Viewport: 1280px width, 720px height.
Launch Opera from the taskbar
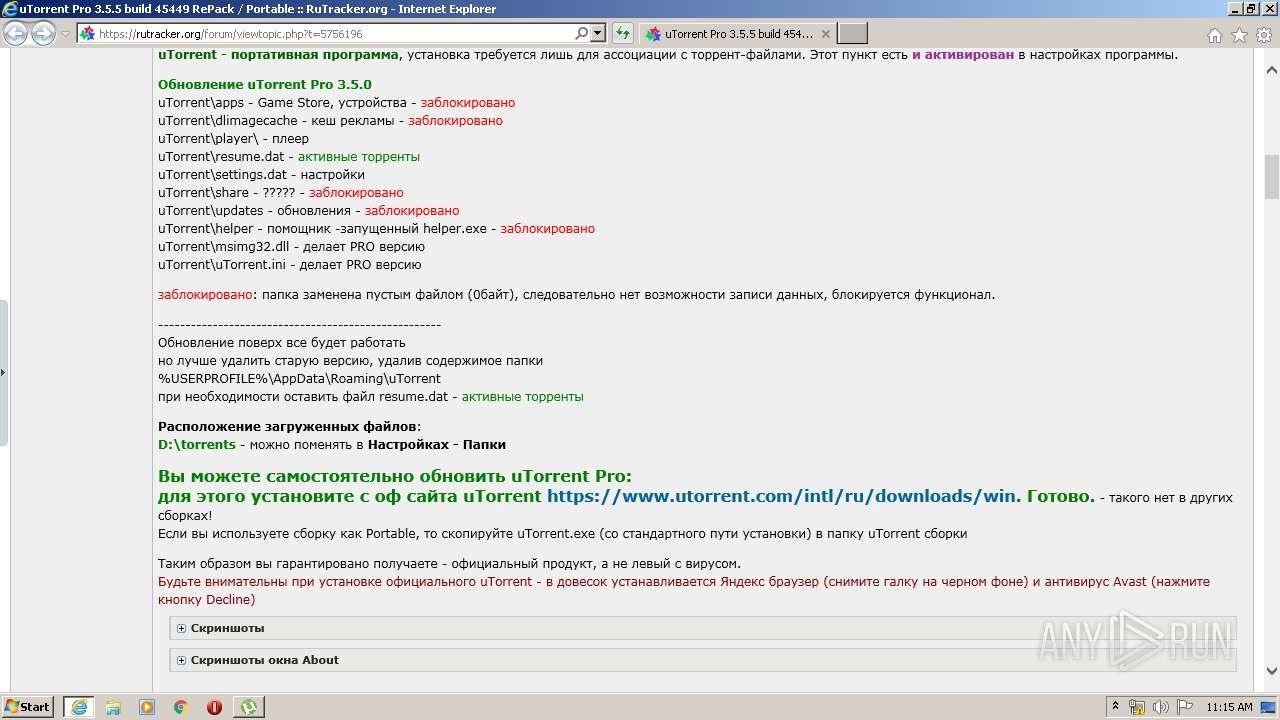click(214, 706)
